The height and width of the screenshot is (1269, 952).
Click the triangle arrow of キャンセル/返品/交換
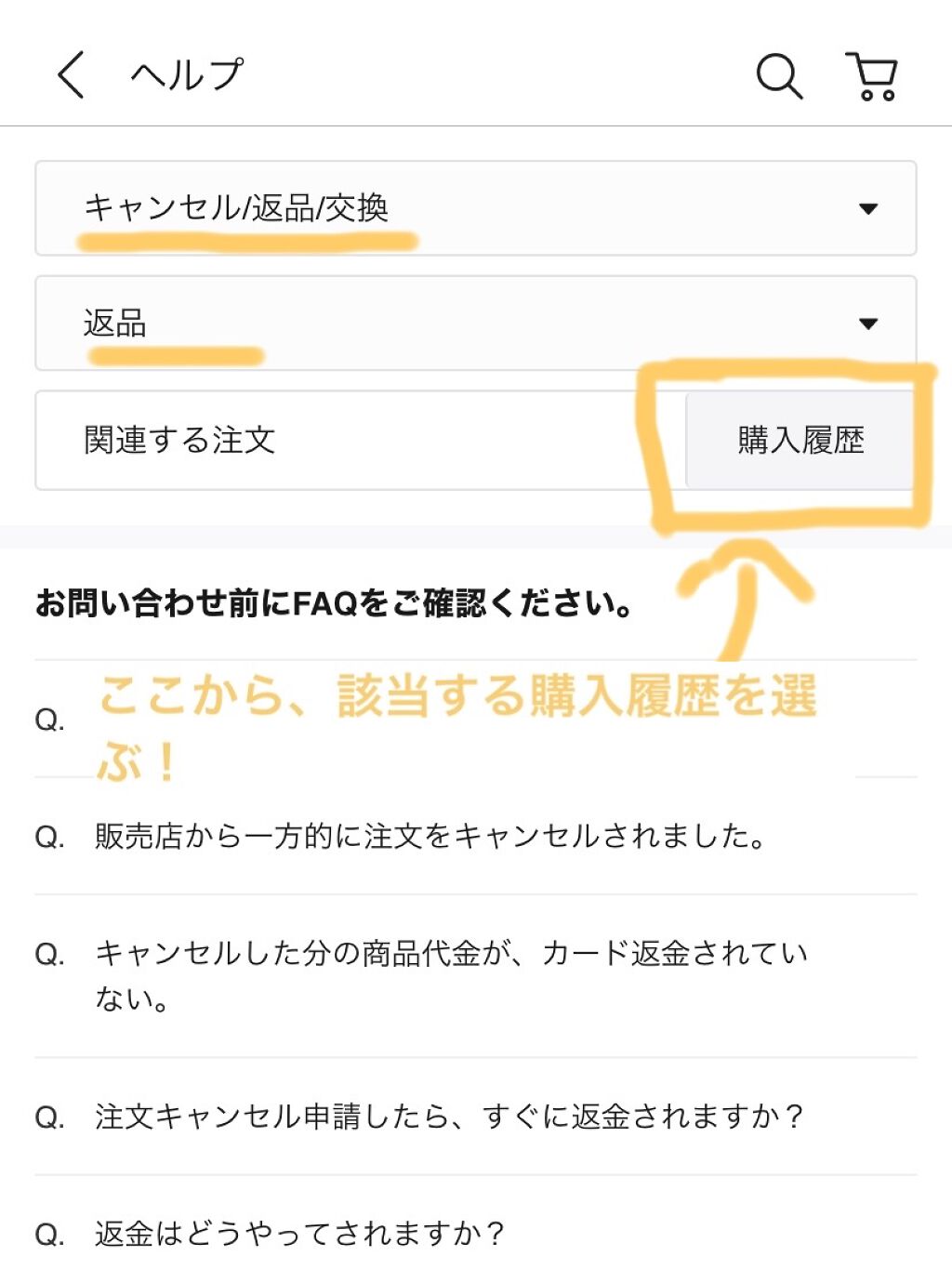click(868, 209)
